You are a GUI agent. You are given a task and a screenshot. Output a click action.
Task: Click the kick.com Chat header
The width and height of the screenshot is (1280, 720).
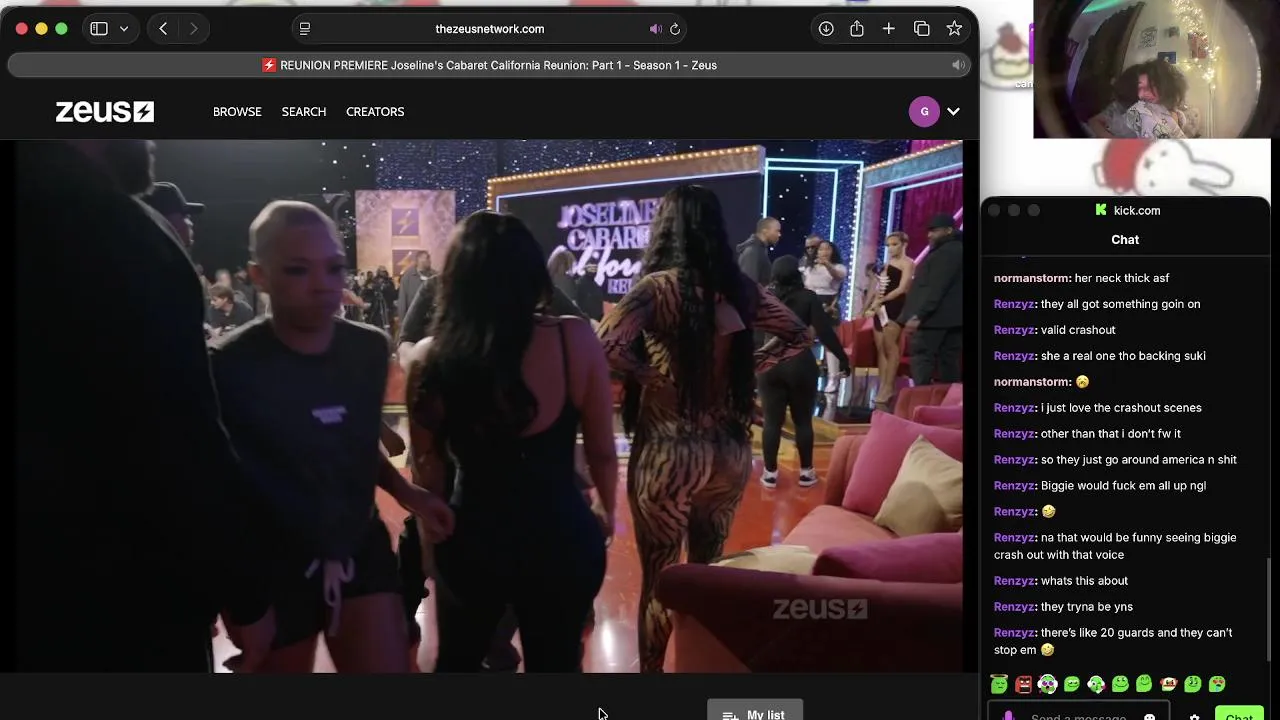coord(1125,240)
